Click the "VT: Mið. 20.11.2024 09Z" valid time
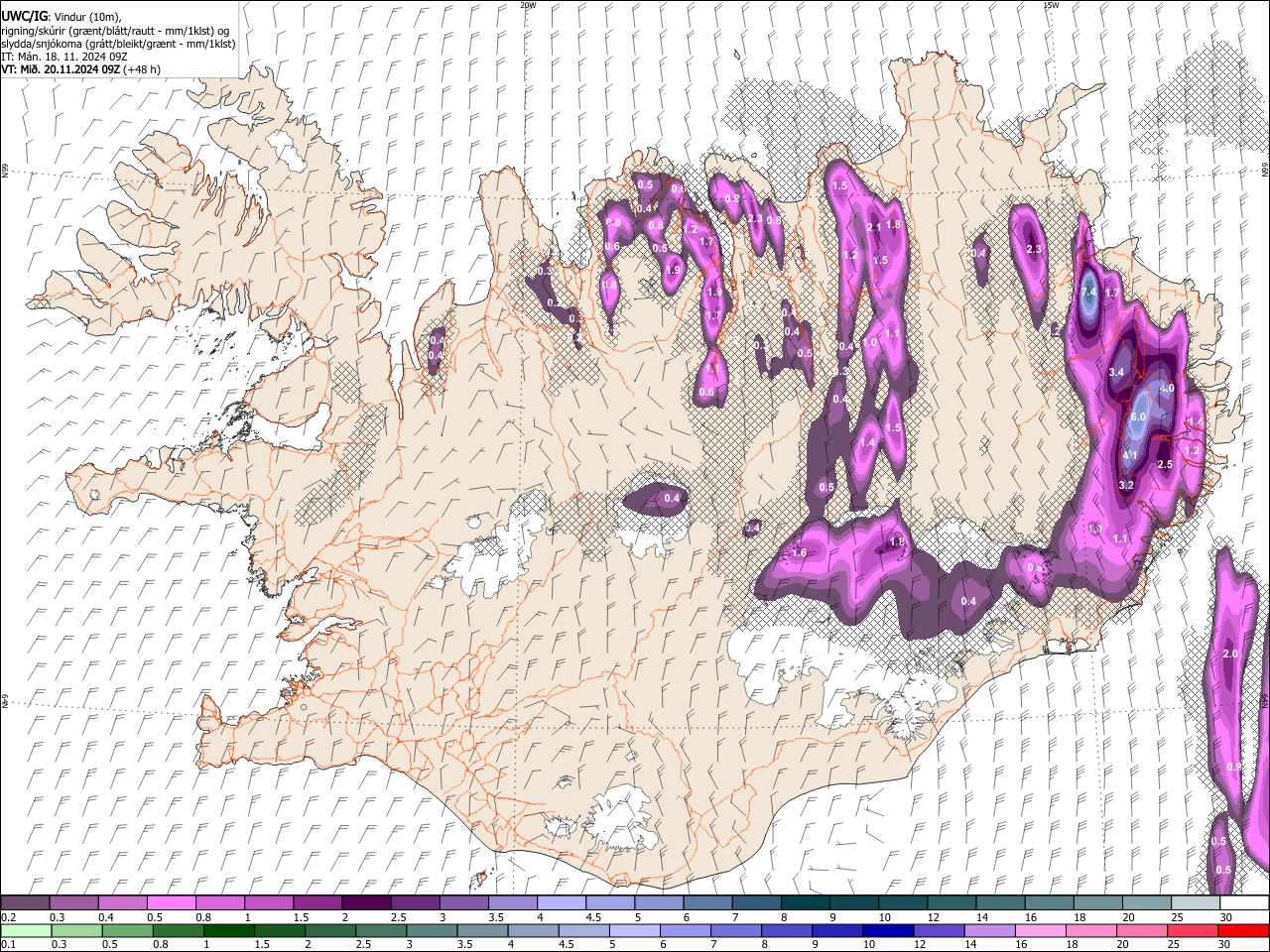 click(60, 69)
